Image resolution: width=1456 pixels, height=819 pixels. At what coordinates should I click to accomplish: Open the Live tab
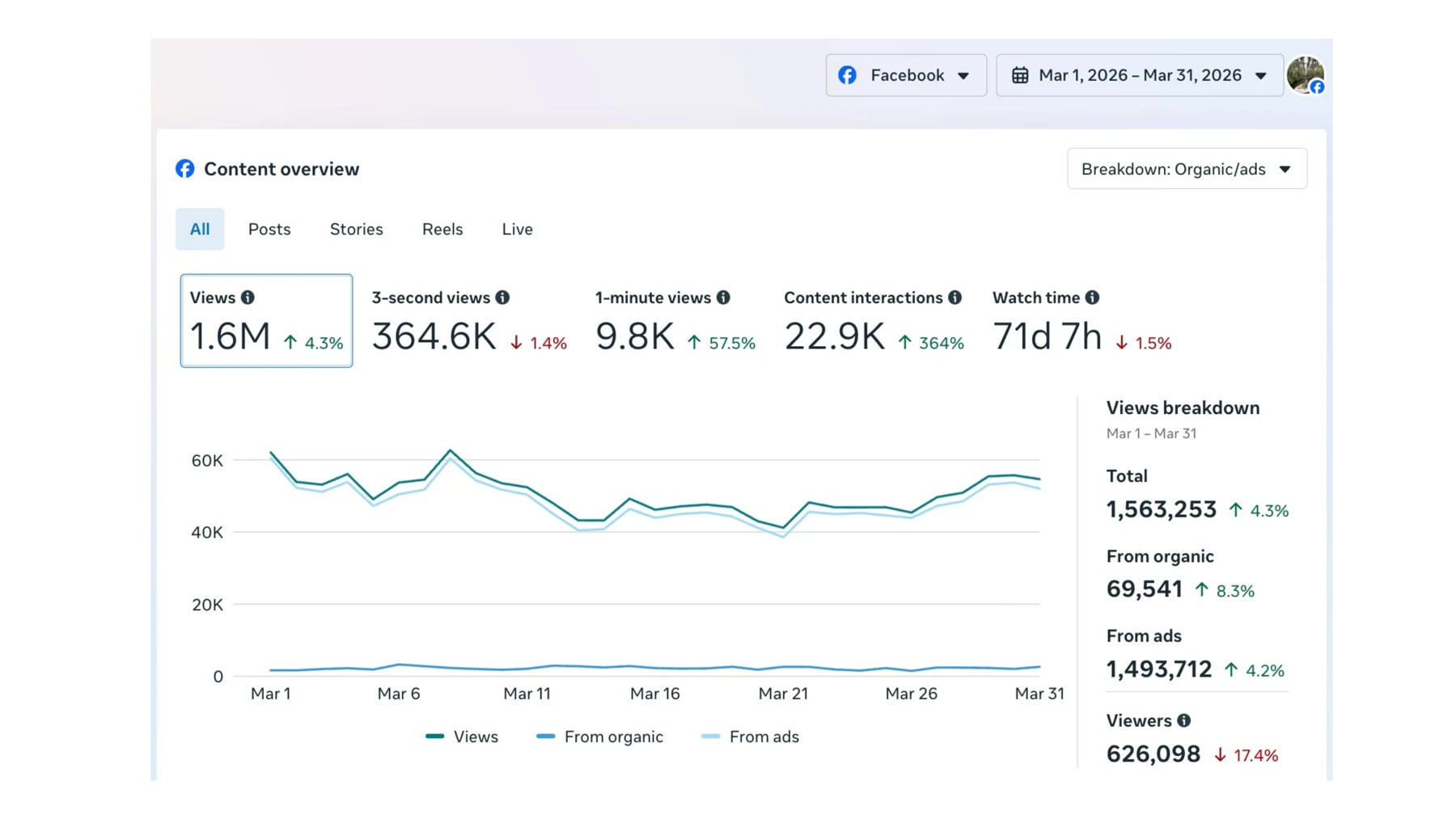pyautogui.click(x=517, y=229)
